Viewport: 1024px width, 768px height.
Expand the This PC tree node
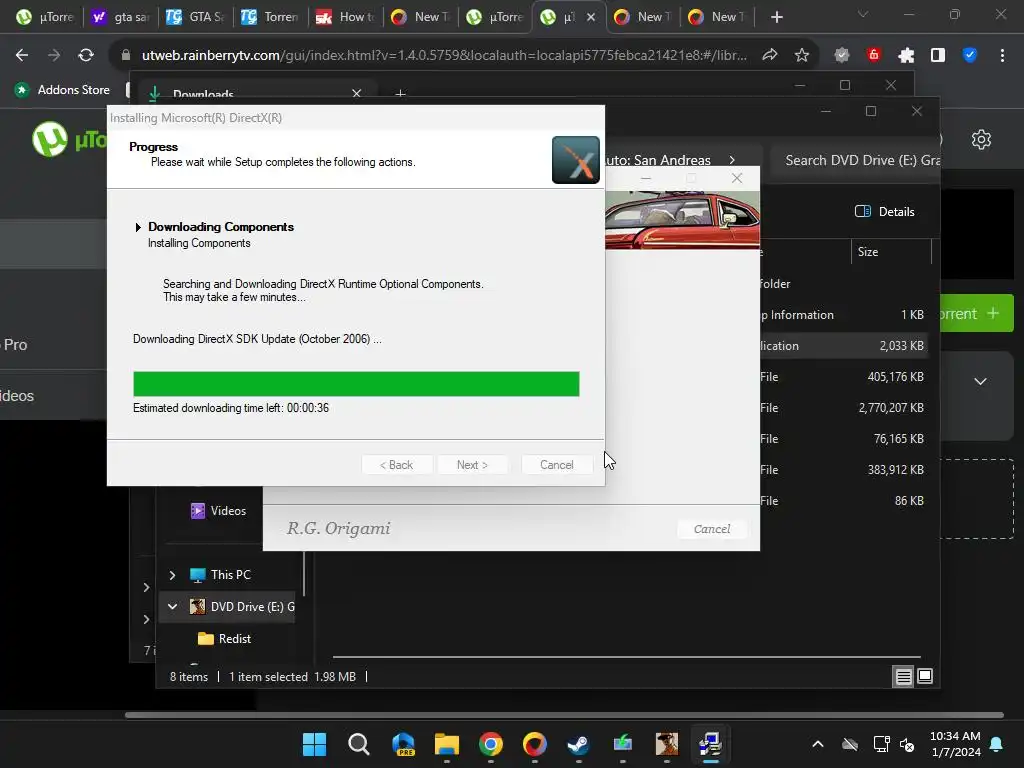[172, 575]
